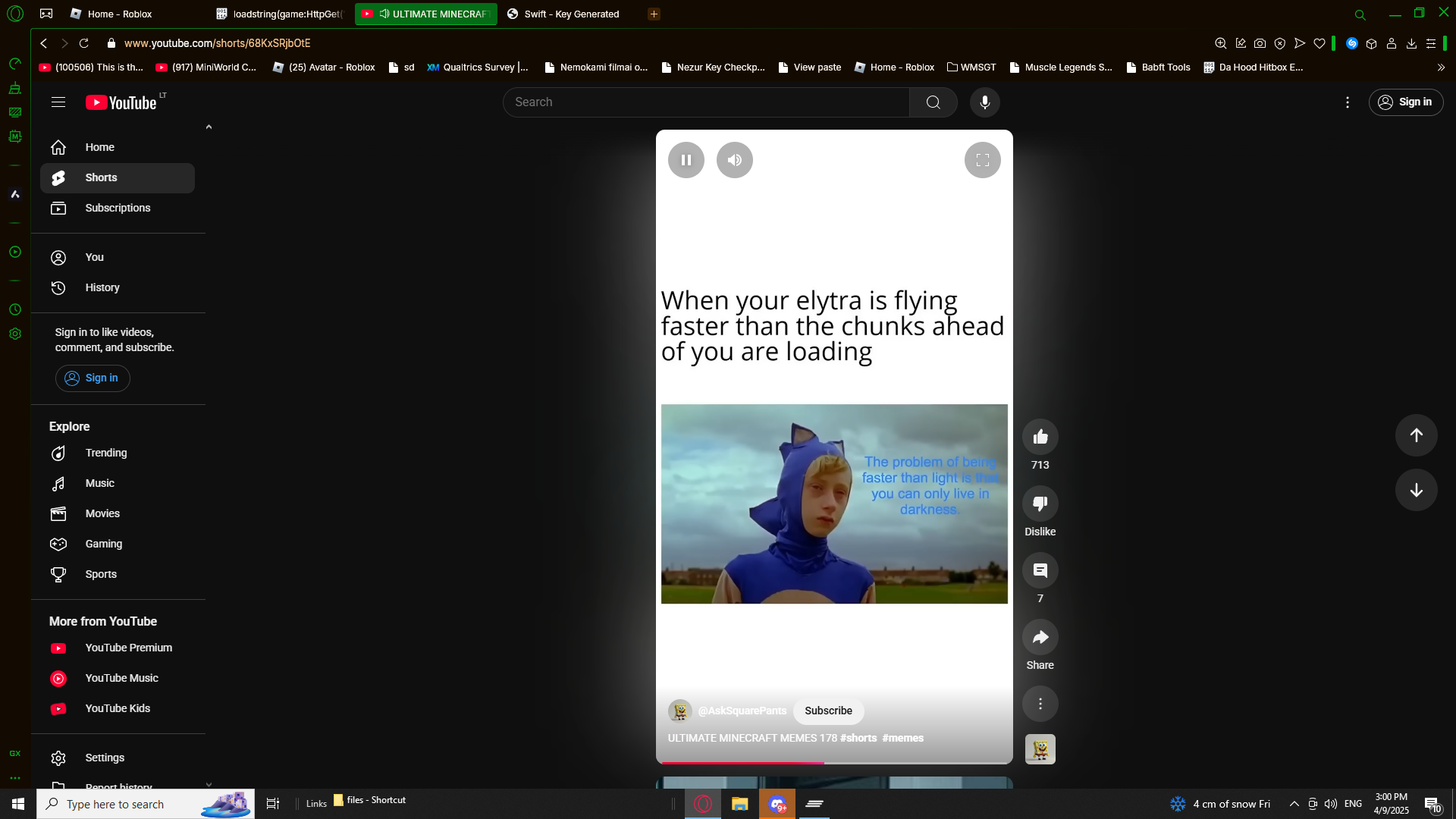Screen dimensions: 1456x819
Task: Switch to the loadstring(game:HttpGet tab
Action: pos(281,14)
